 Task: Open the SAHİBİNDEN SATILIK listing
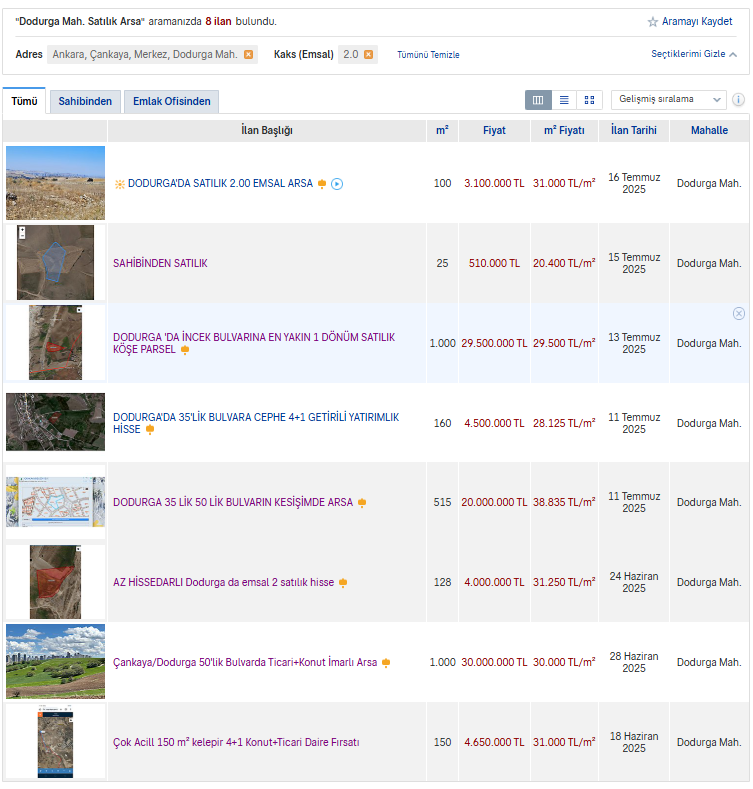click(x=160, y=263)
